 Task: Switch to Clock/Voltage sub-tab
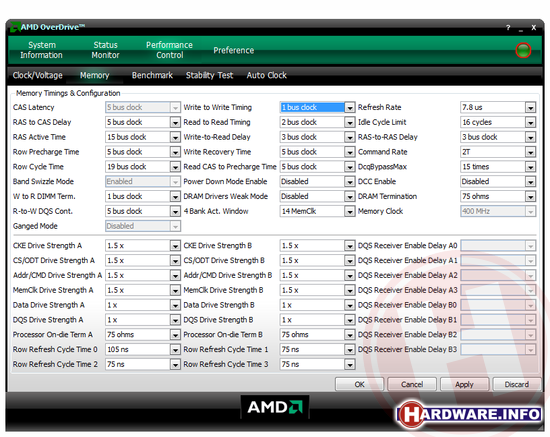38,75
